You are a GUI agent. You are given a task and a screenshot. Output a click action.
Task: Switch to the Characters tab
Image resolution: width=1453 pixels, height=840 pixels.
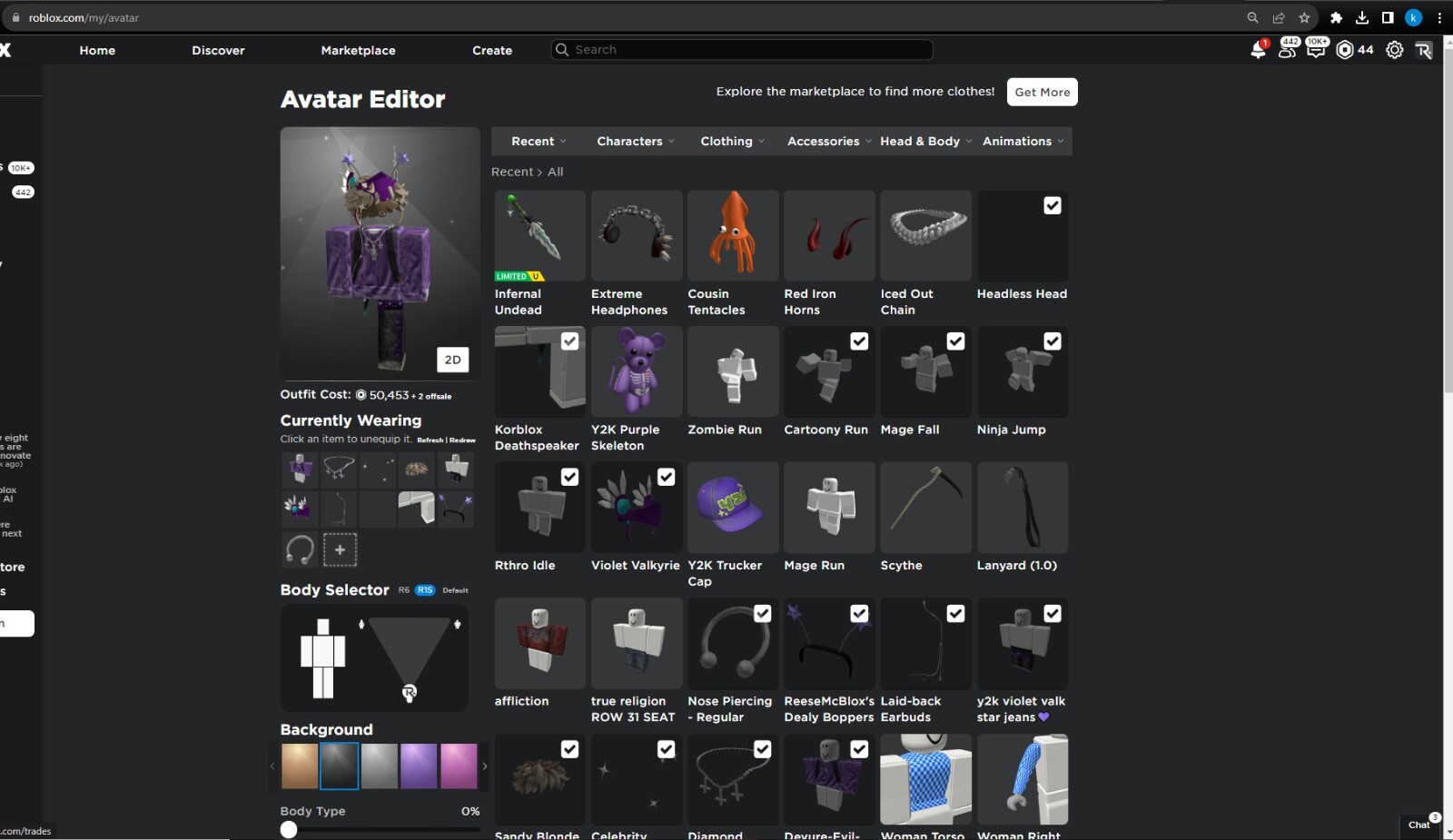[x=635, y=141]
